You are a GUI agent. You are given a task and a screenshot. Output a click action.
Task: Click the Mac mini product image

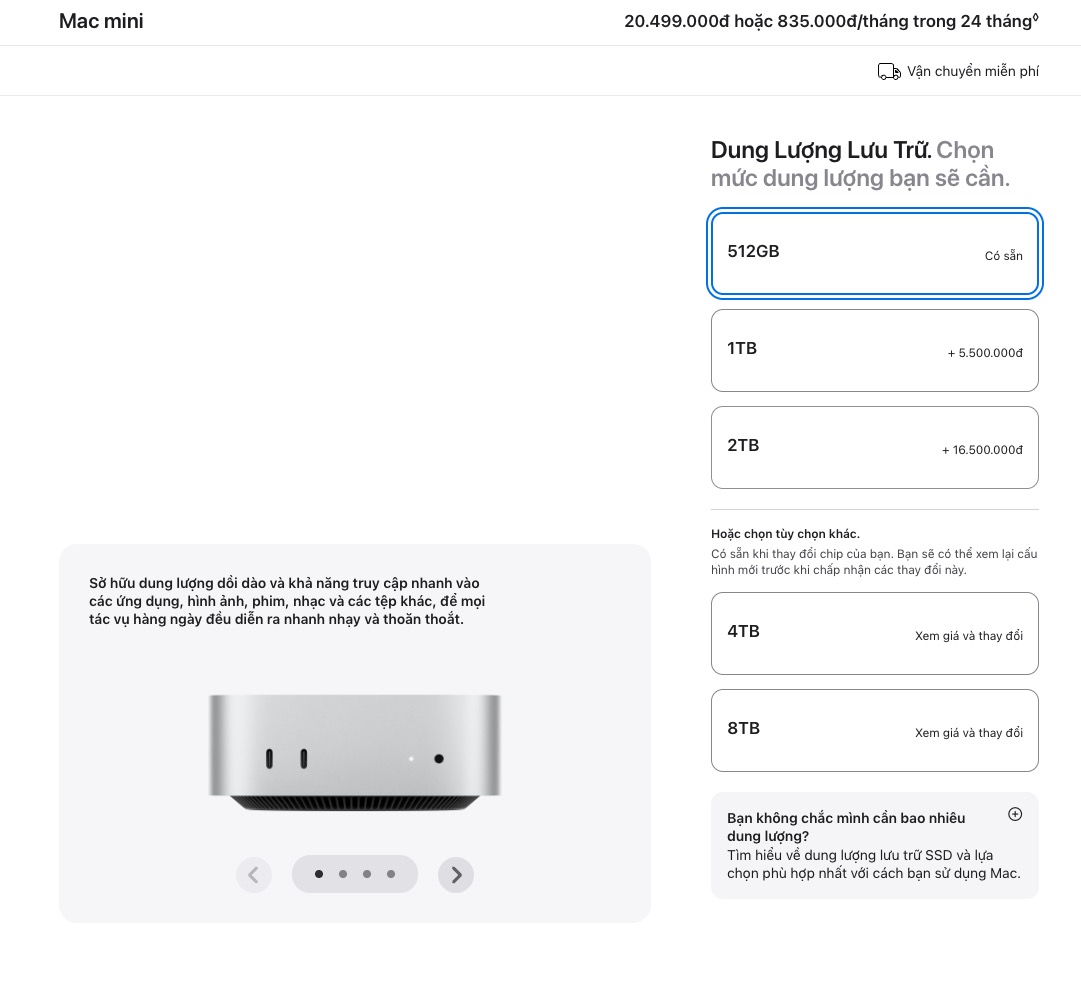[354, 752]
